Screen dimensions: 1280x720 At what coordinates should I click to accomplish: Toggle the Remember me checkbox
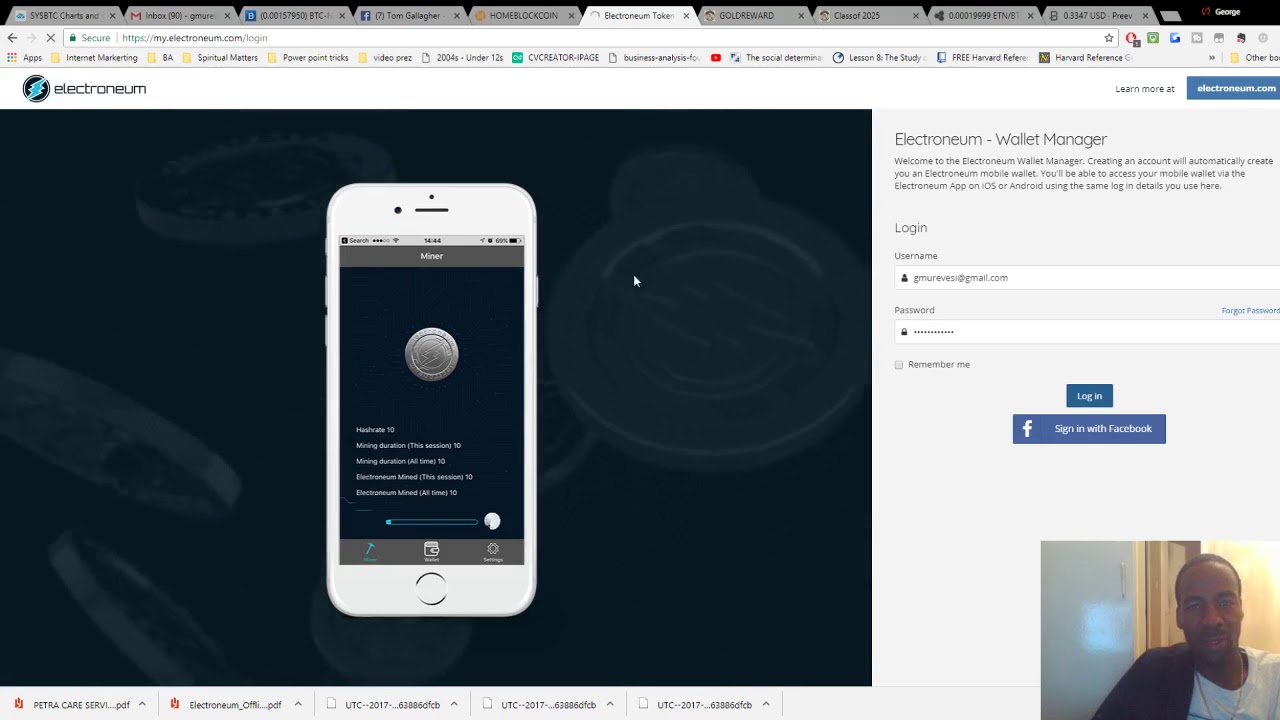899,365
